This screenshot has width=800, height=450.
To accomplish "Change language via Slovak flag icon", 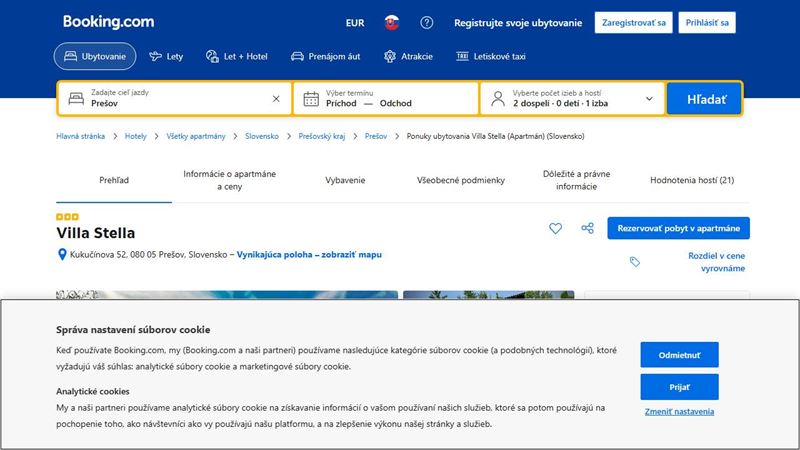I will [x=392, y=22].
